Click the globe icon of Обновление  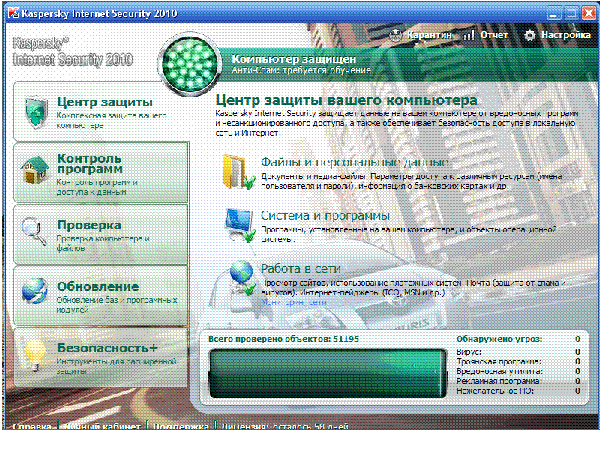35,291
